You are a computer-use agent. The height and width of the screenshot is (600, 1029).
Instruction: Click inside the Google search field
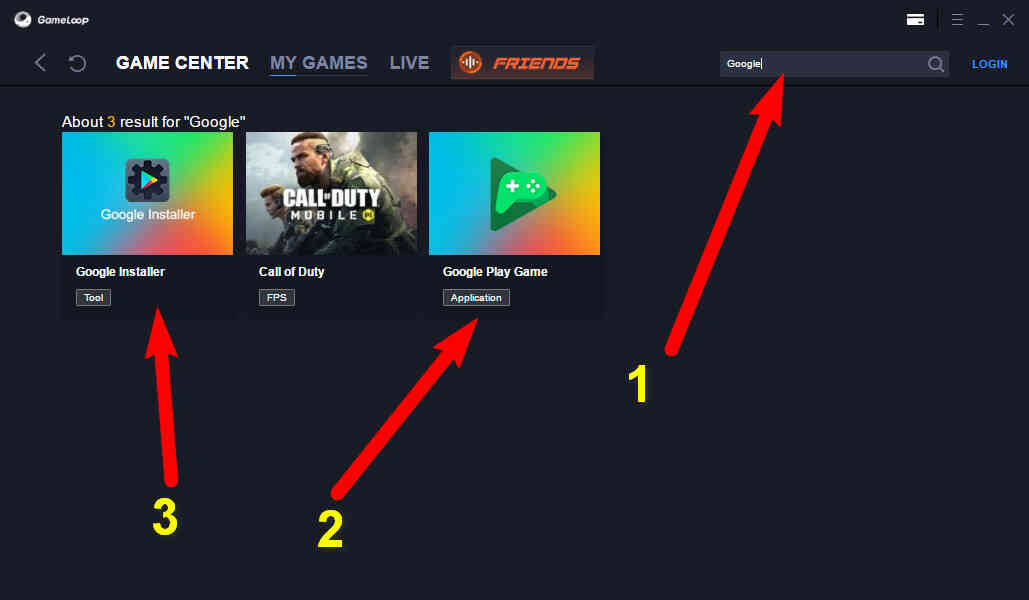pos(824,64)
